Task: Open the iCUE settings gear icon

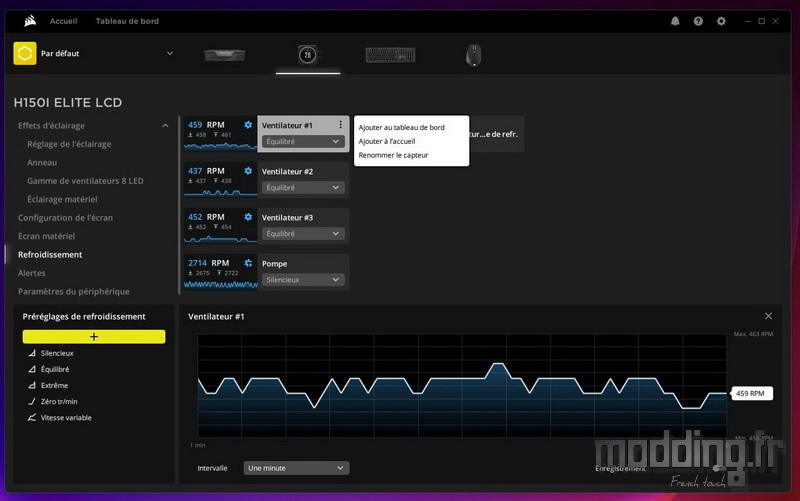Action: [721, 21]
